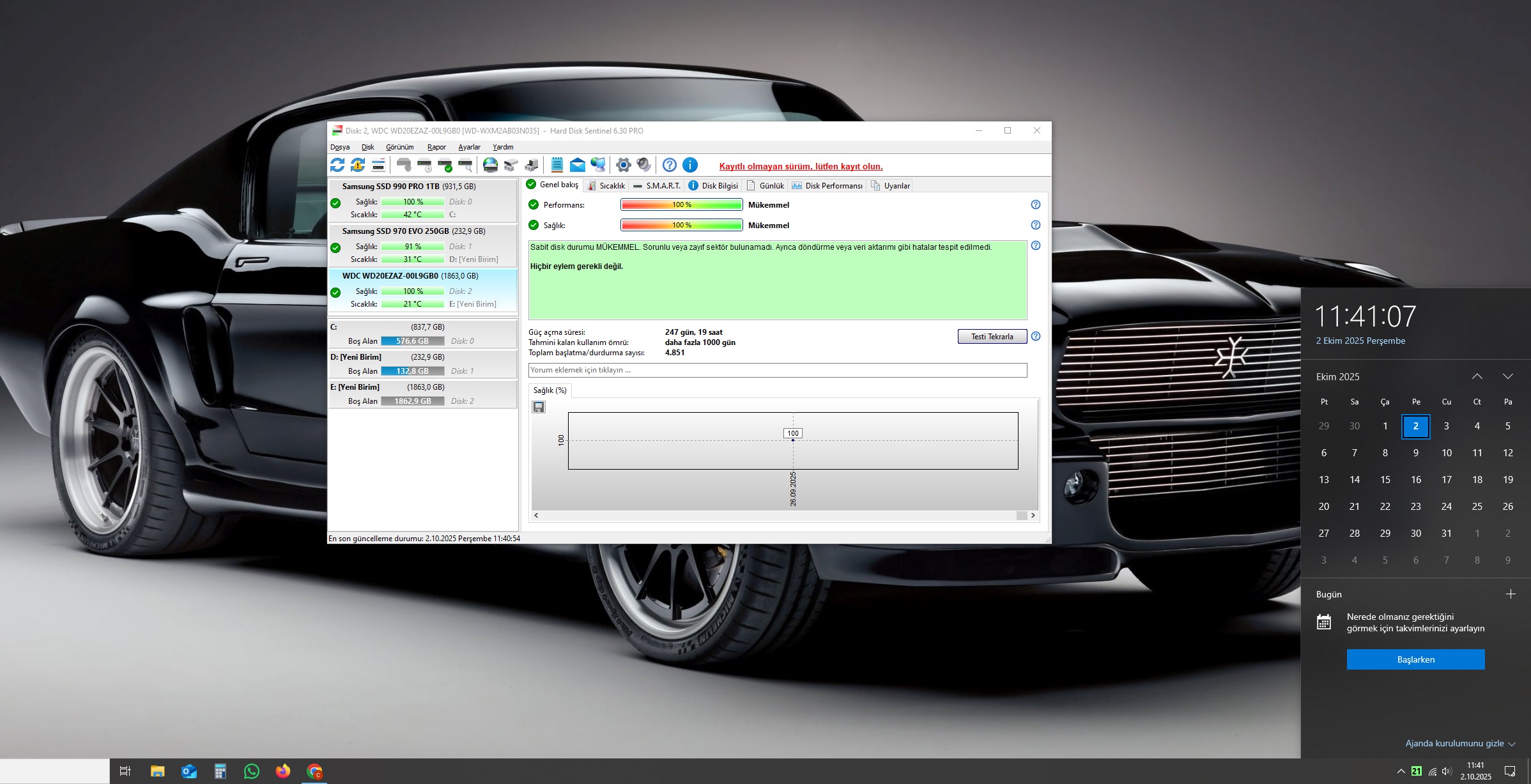
Task: Open the Rapor menu
Action: tap(436, 147)
